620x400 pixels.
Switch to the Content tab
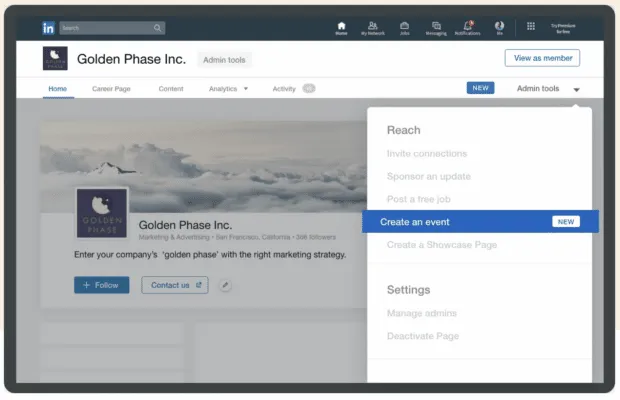point(171,89)
